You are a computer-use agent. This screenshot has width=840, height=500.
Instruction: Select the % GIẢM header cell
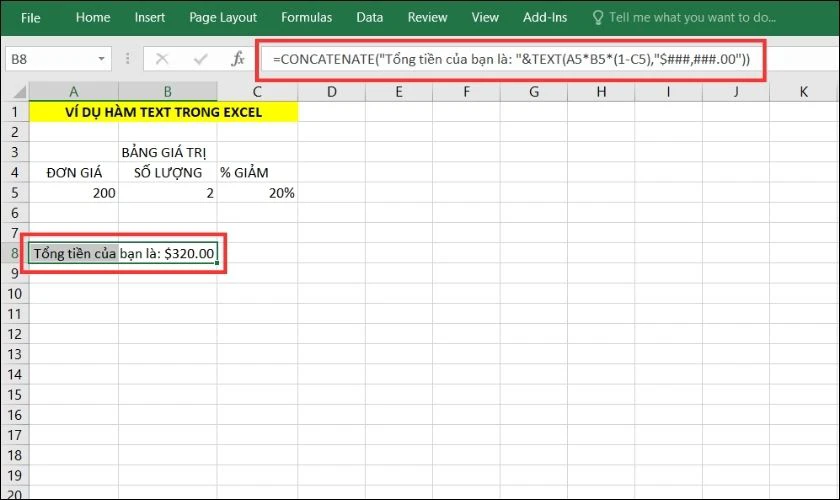tap(257, 173)
